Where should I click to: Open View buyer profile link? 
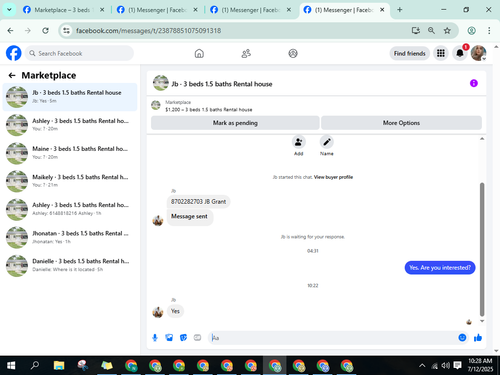[333, 177]
